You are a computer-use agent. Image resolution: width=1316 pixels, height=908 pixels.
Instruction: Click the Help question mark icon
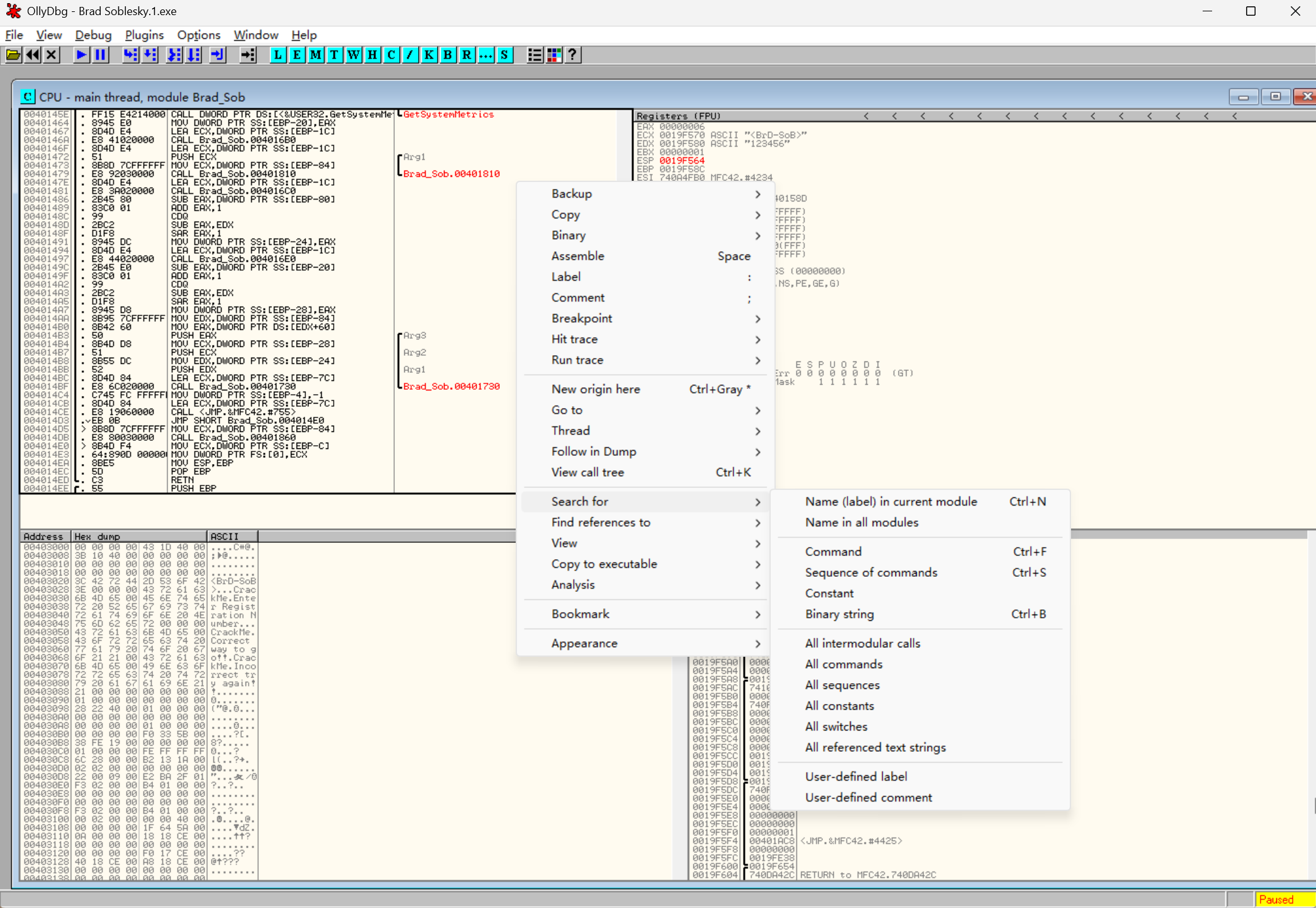coord(572,55)
